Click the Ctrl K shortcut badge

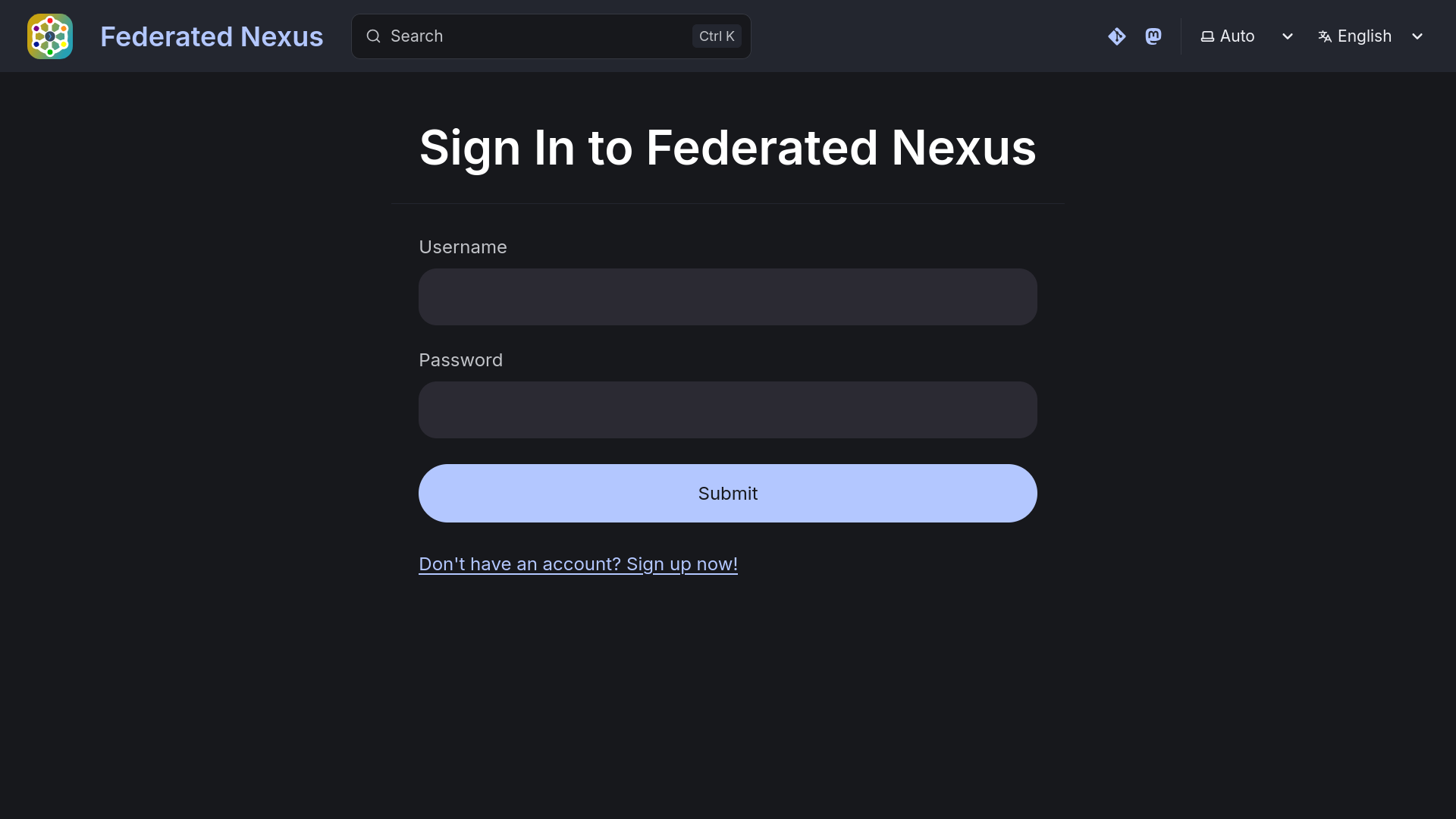[x=716, y=36]
